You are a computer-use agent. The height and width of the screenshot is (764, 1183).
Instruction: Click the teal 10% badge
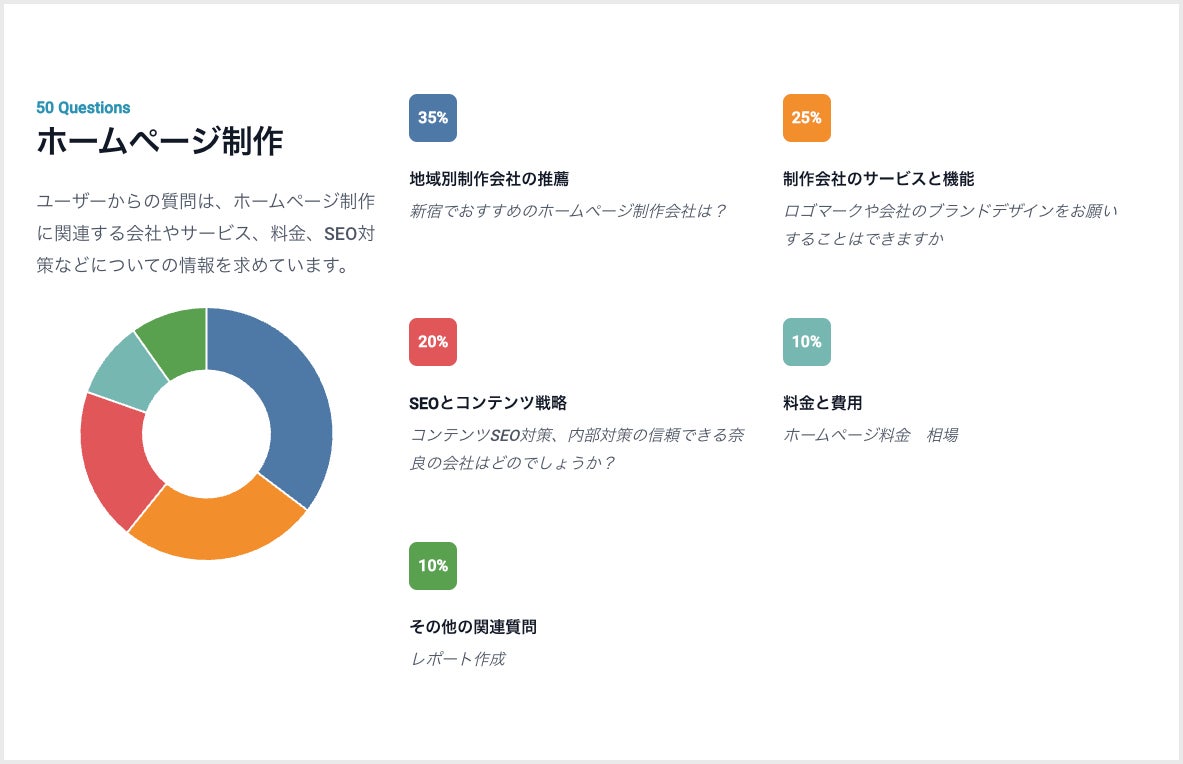click(806, 342)
